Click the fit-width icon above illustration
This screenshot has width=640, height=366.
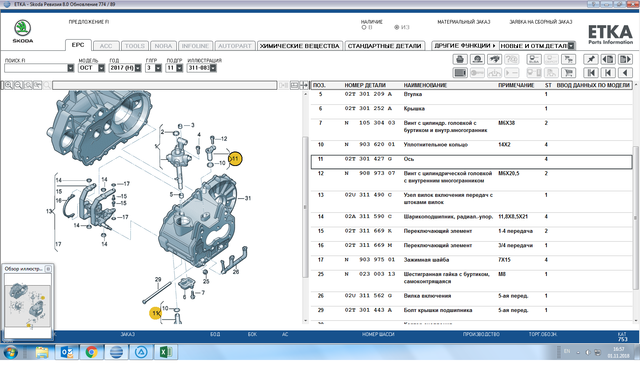pyautogui.click(x=294, y=85)
